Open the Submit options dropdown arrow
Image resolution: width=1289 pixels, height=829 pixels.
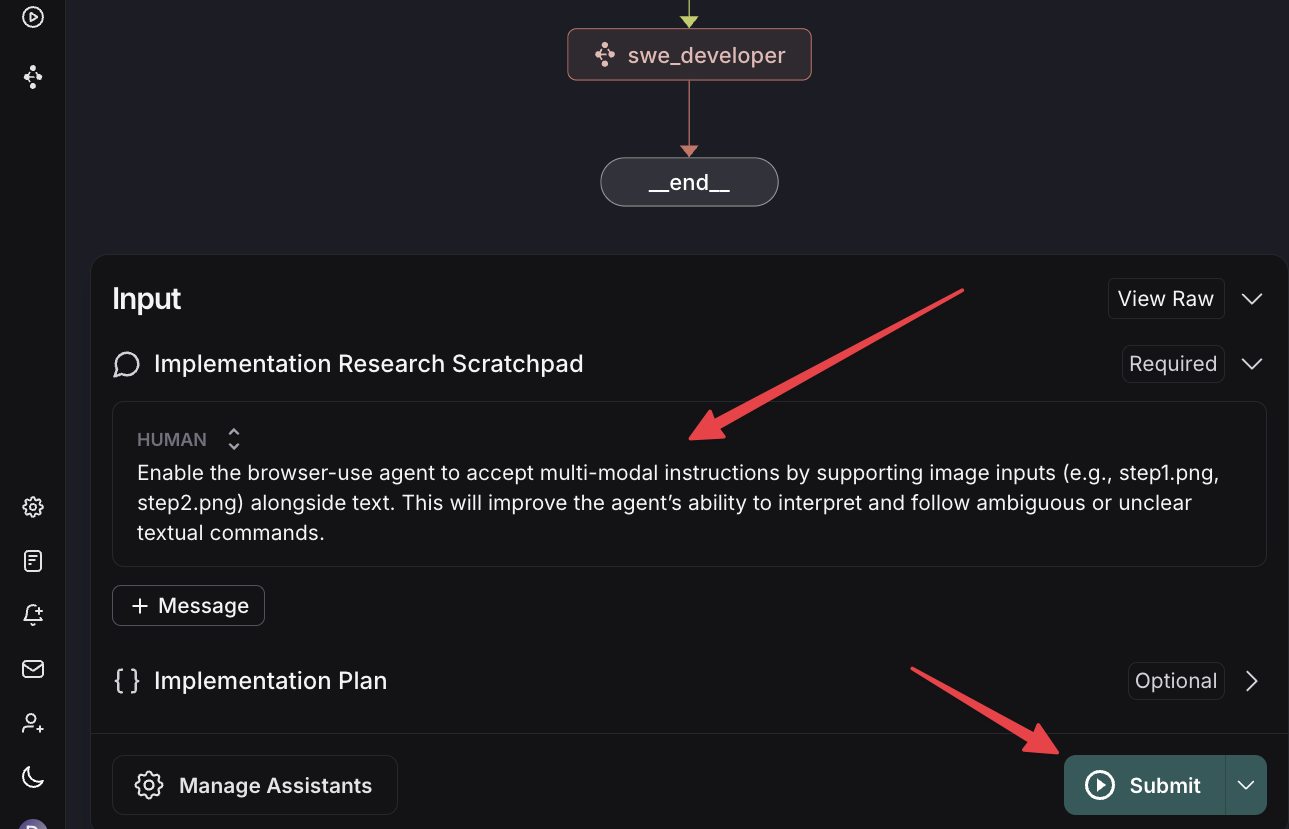1246,785
